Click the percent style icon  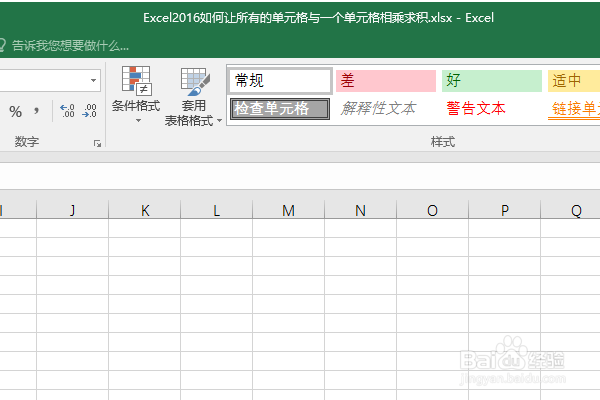tap(15, 112)
